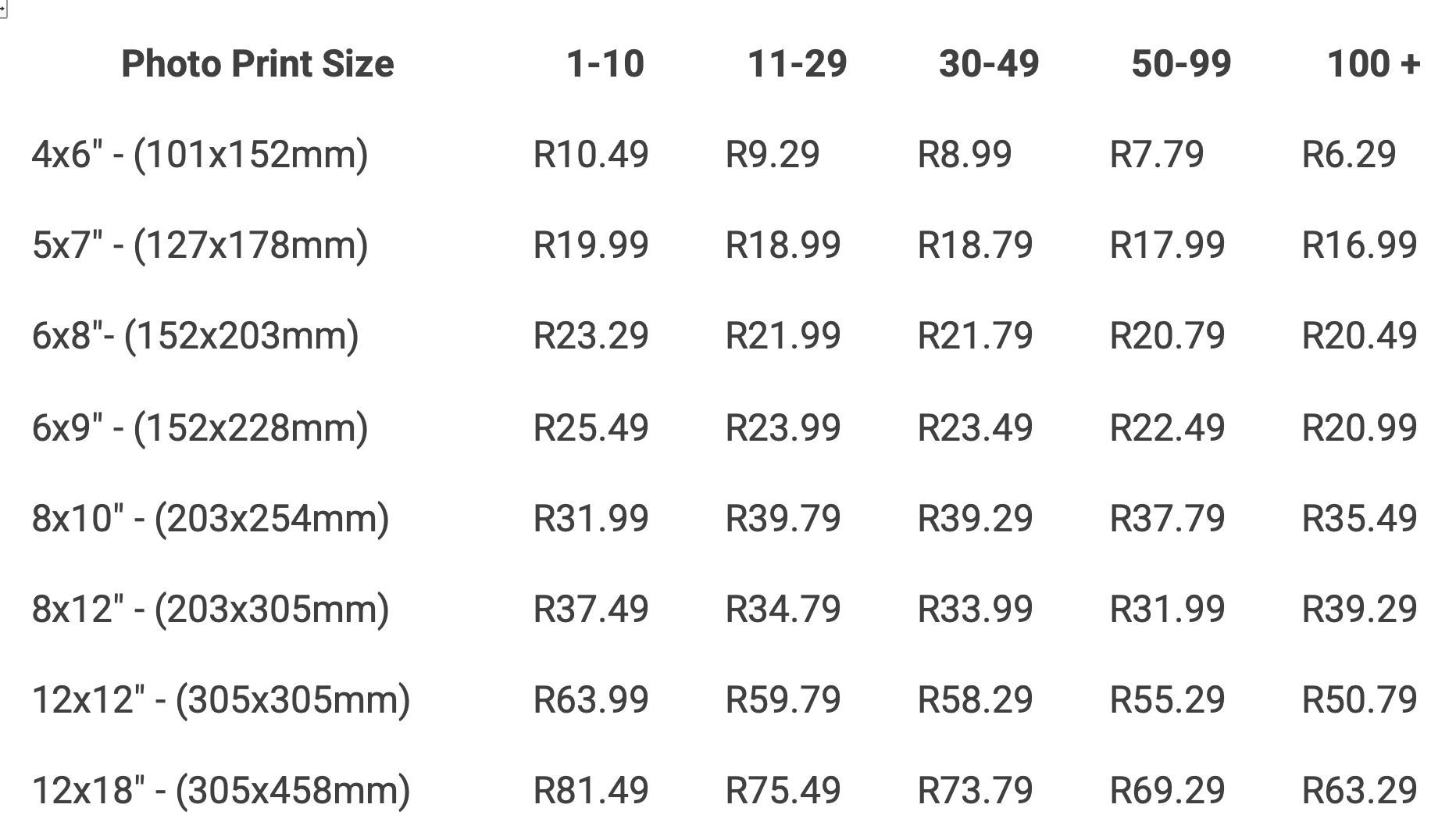The image size is (1456, 833).
Task: Select the 6x9" (152x228mm) size label
Action: pos(200,427)
